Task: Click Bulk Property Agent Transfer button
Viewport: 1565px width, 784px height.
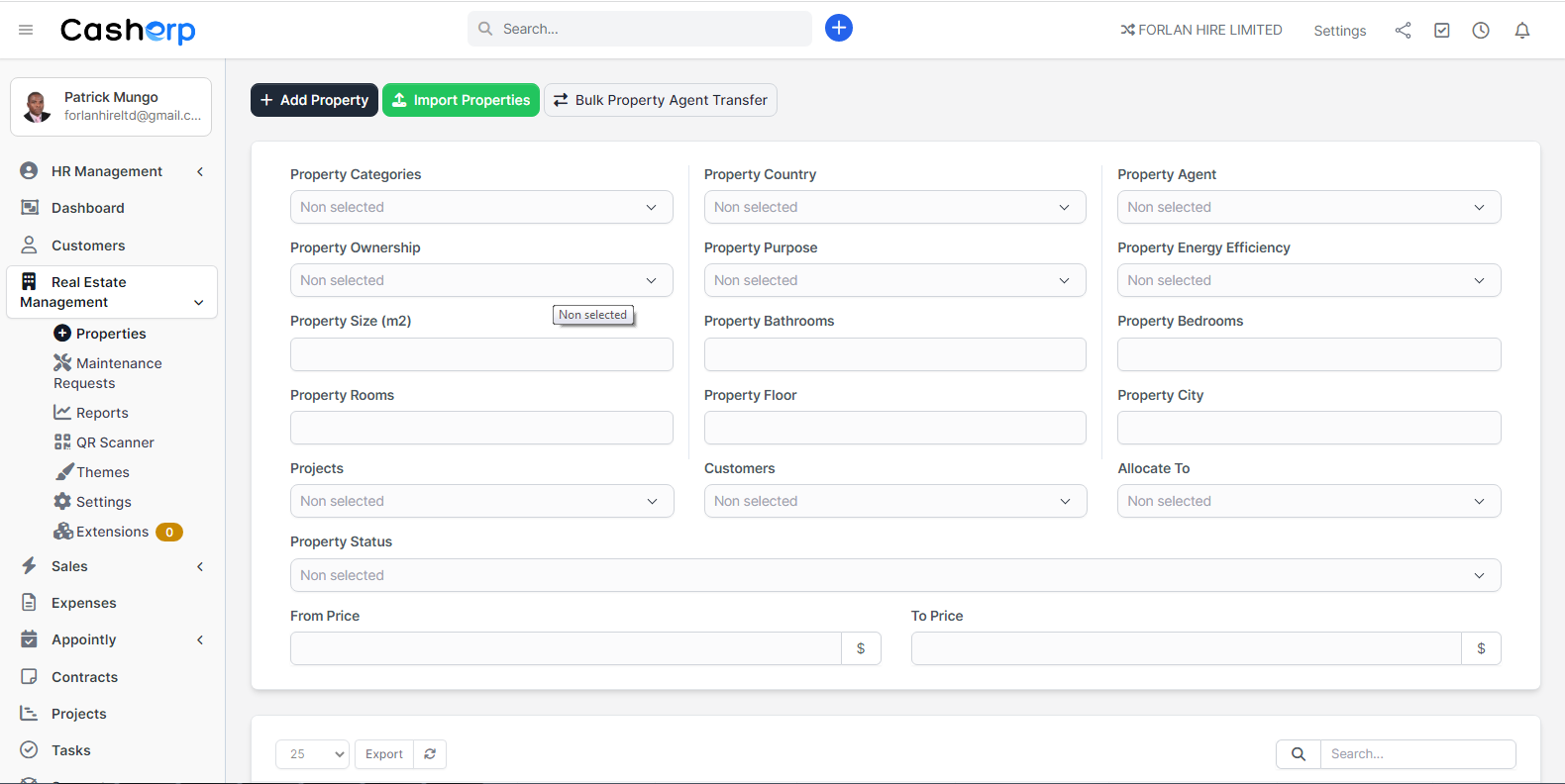Action: (660, 100)
